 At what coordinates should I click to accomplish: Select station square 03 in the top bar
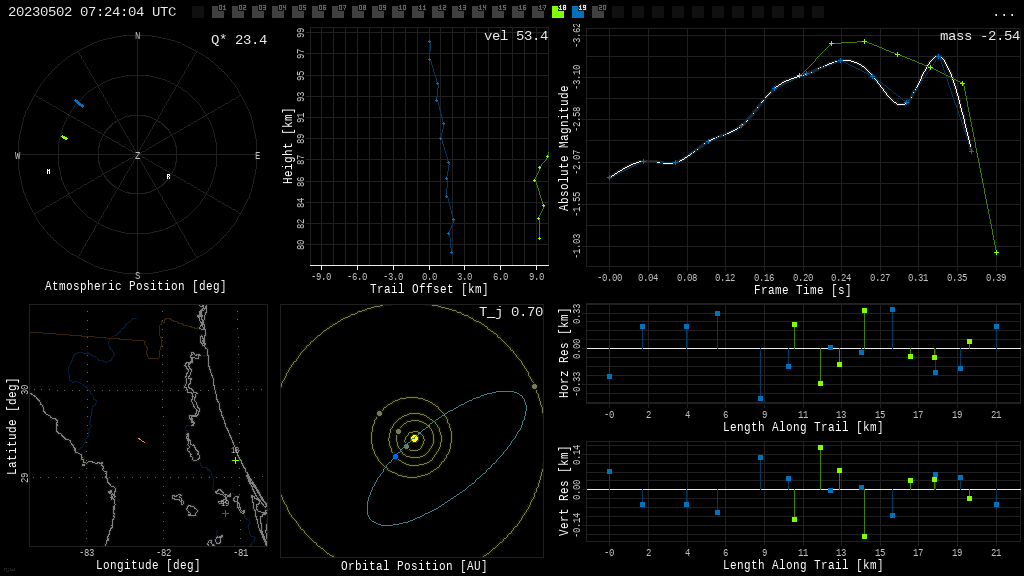pos(258,12)
